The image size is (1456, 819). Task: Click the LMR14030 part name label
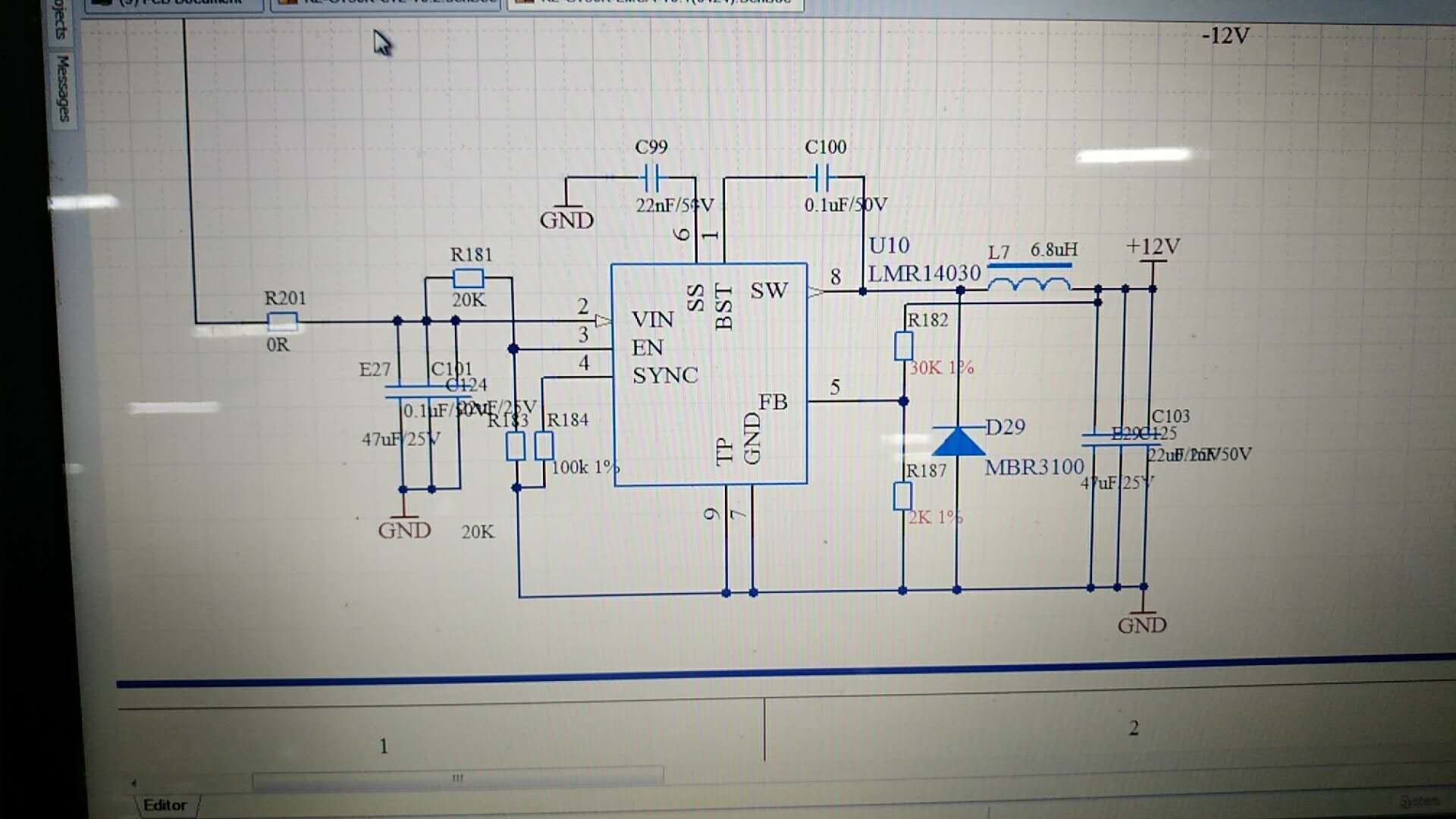[x=924, y=273]
